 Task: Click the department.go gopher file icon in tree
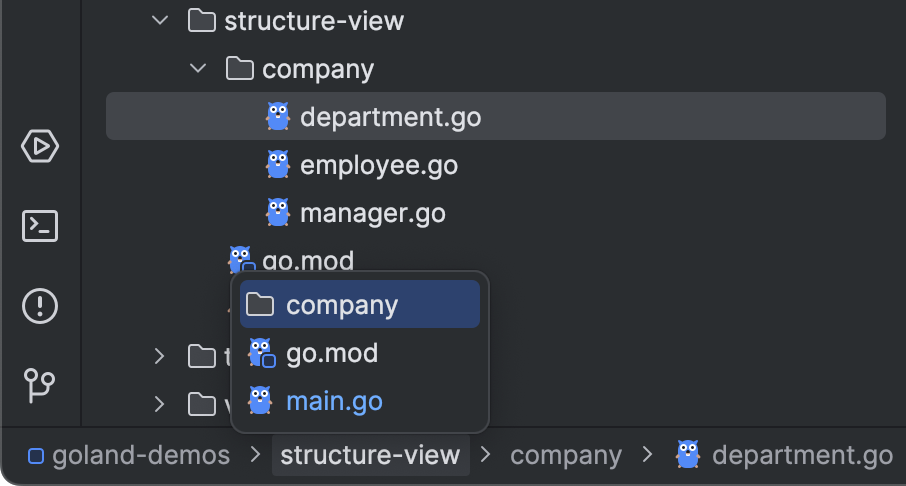point(277,117)
